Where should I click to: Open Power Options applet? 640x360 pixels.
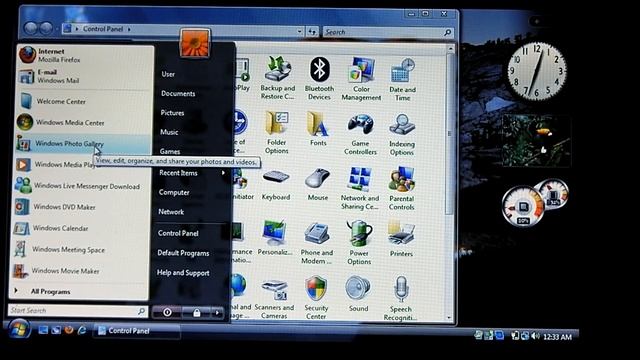tap(359, 243)
